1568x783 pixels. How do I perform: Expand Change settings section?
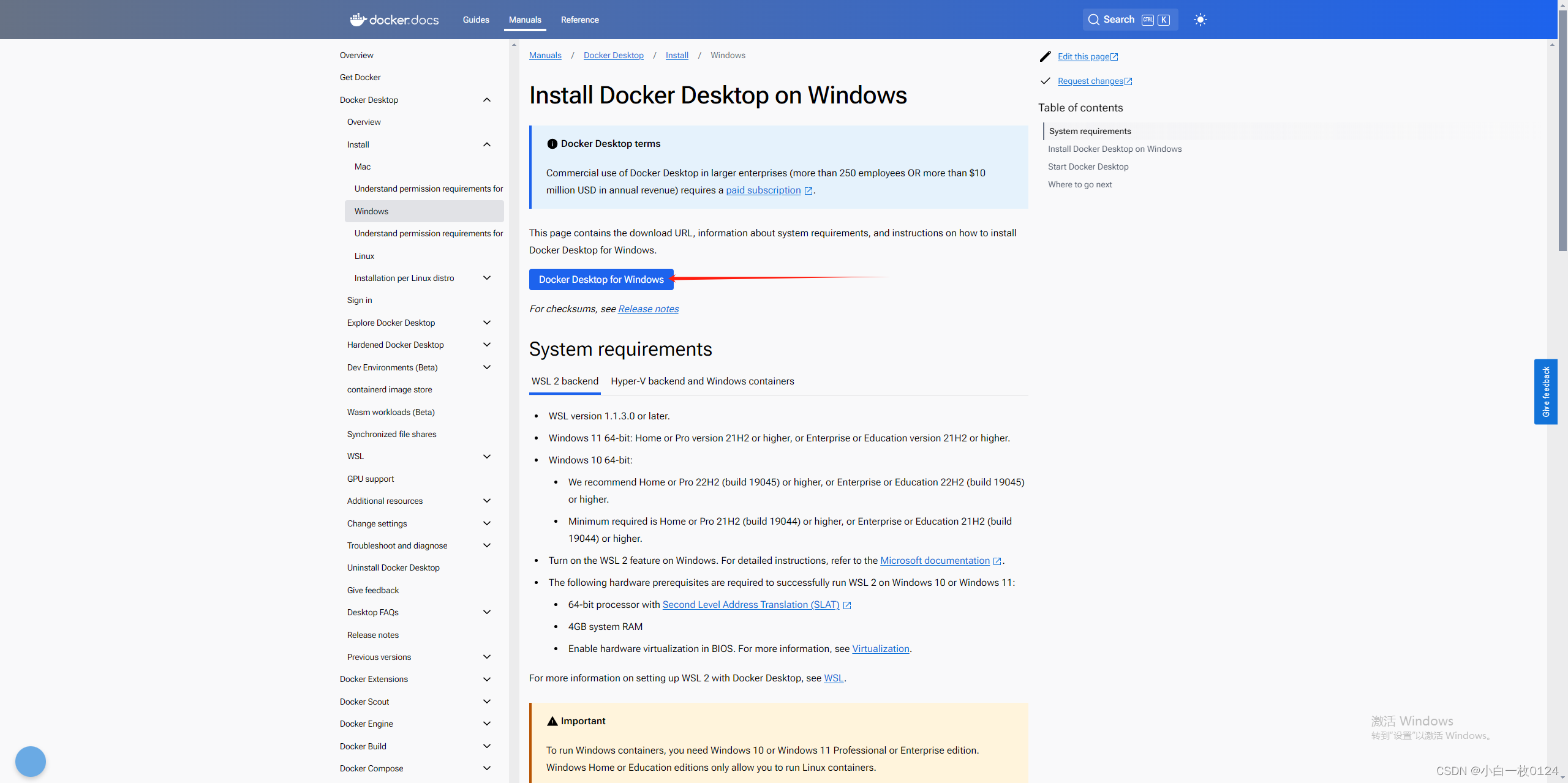coord(487,523)
